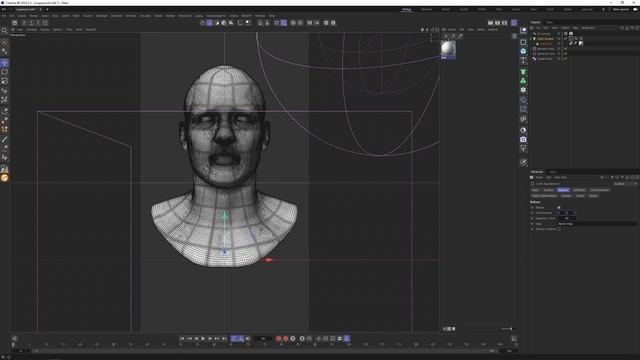Open the green Subdivision Surface generator icon
Viewport: 640px width, 360px height.
pyautogui.click(x=523, y=72)
